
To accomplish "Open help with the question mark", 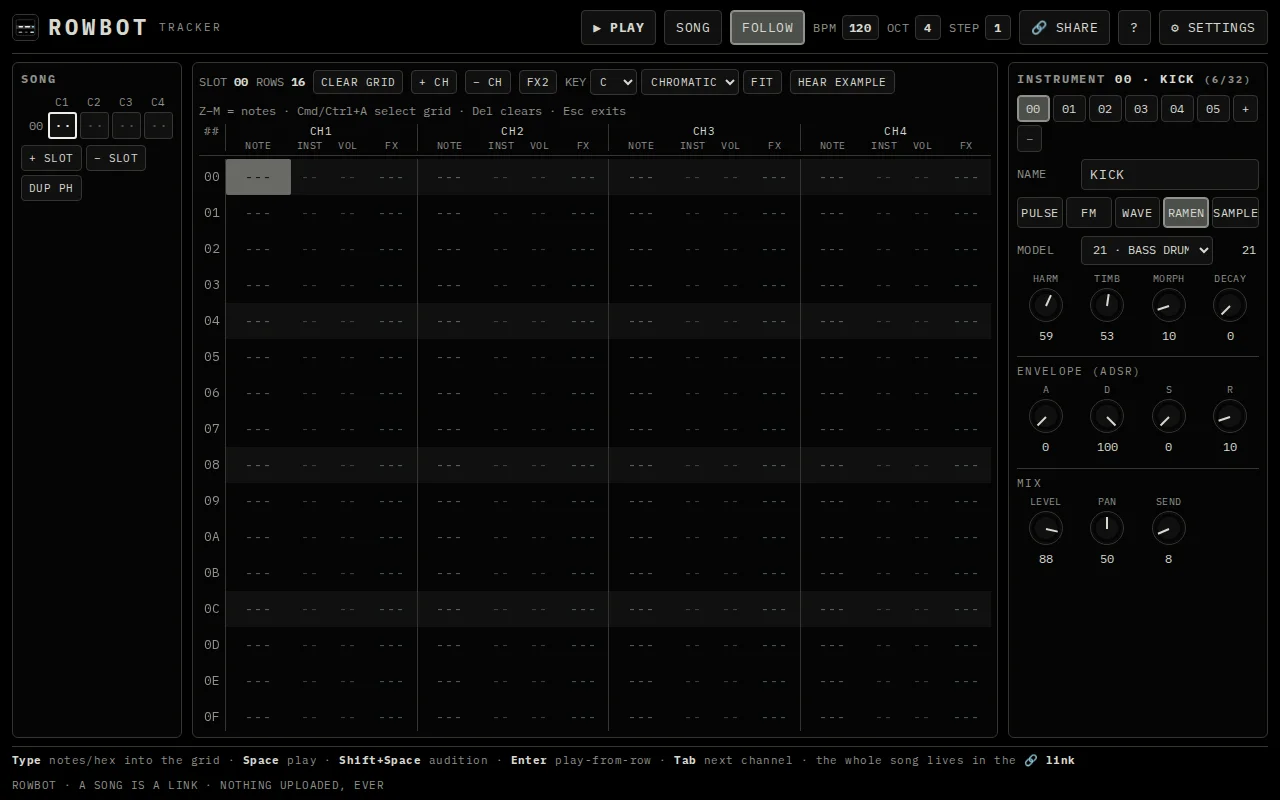I will tap(1134, 28).
